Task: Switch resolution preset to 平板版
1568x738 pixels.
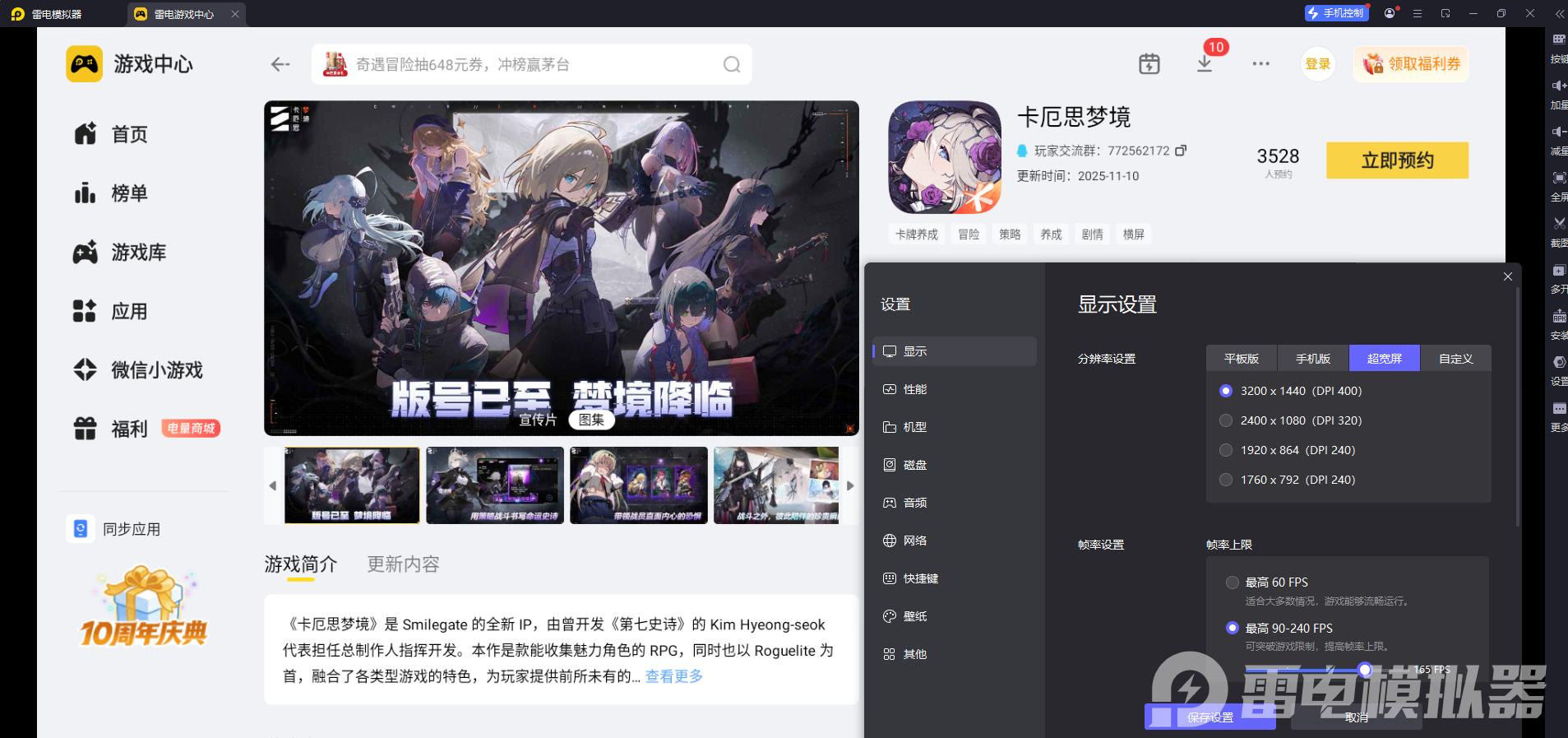Action: click(x=1242, y=359)
